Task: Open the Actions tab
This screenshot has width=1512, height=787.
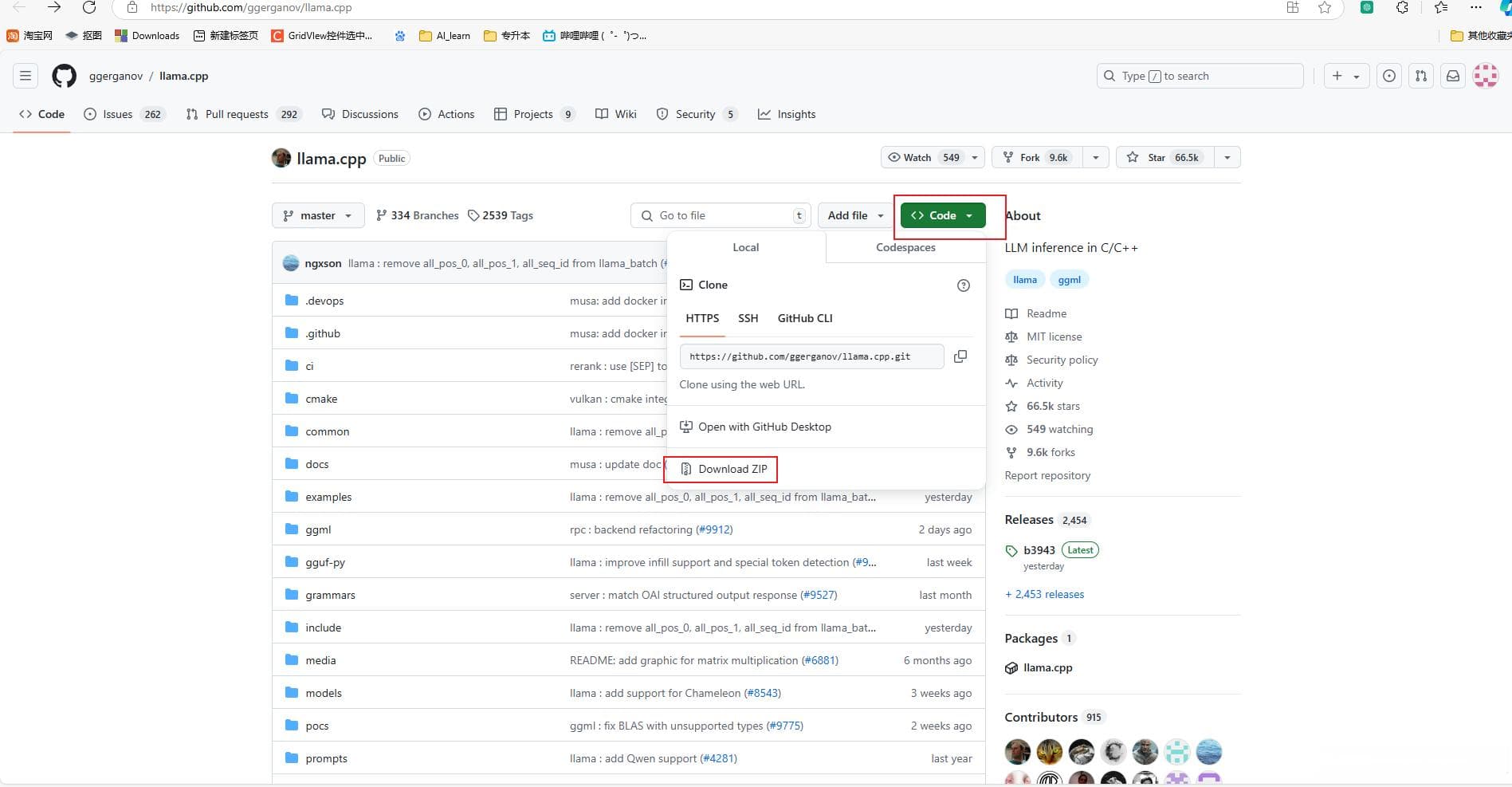Action: (x=446, y=114)
